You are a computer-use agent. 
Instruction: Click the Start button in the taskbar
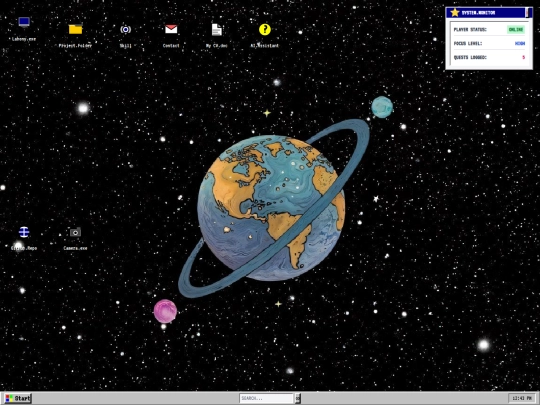(x=19, y=398)
